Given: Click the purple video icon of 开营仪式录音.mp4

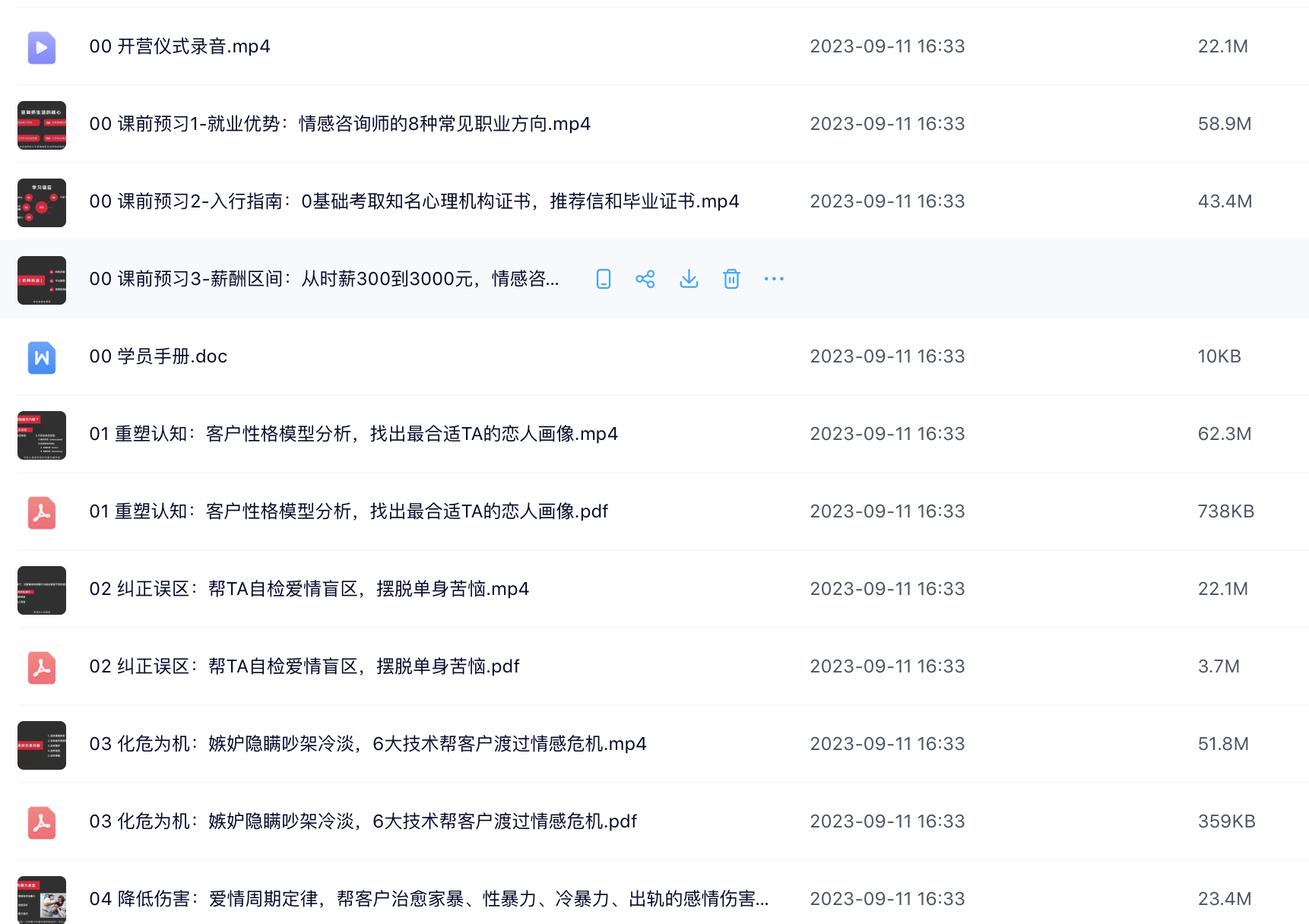Looking at the screenshot, I should pos(42,47).
